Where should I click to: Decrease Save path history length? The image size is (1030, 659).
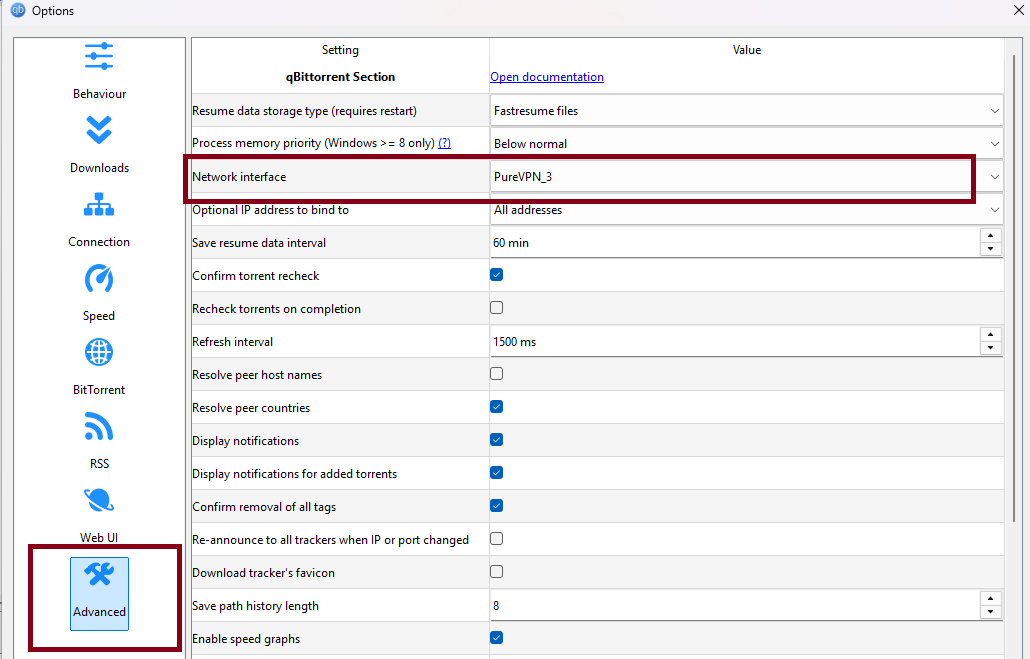(991, 612)
